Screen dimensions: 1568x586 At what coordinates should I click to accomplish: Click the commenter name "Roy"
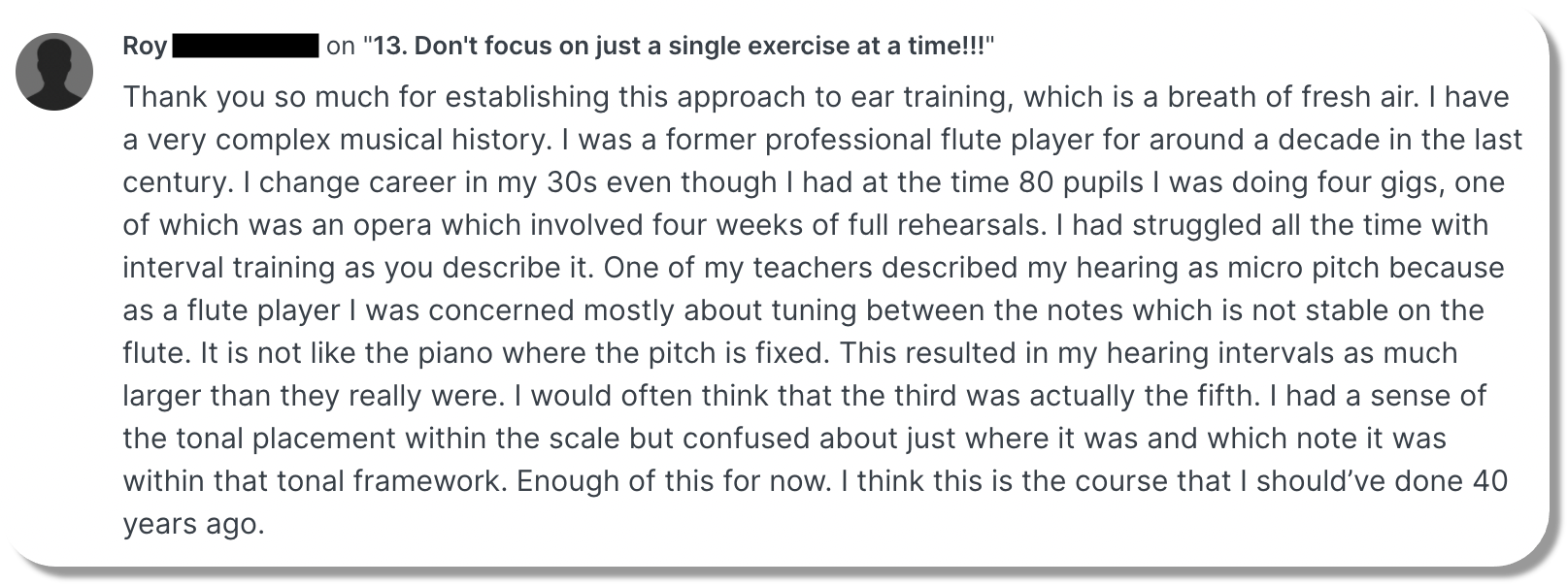145,47
